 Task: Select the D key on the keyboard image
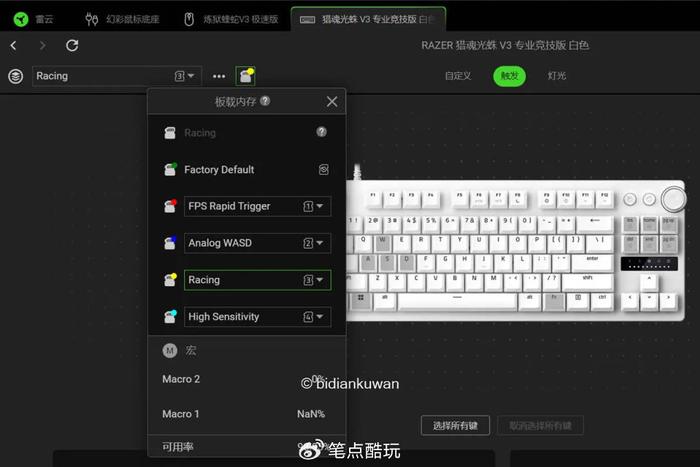coord(407,262)
